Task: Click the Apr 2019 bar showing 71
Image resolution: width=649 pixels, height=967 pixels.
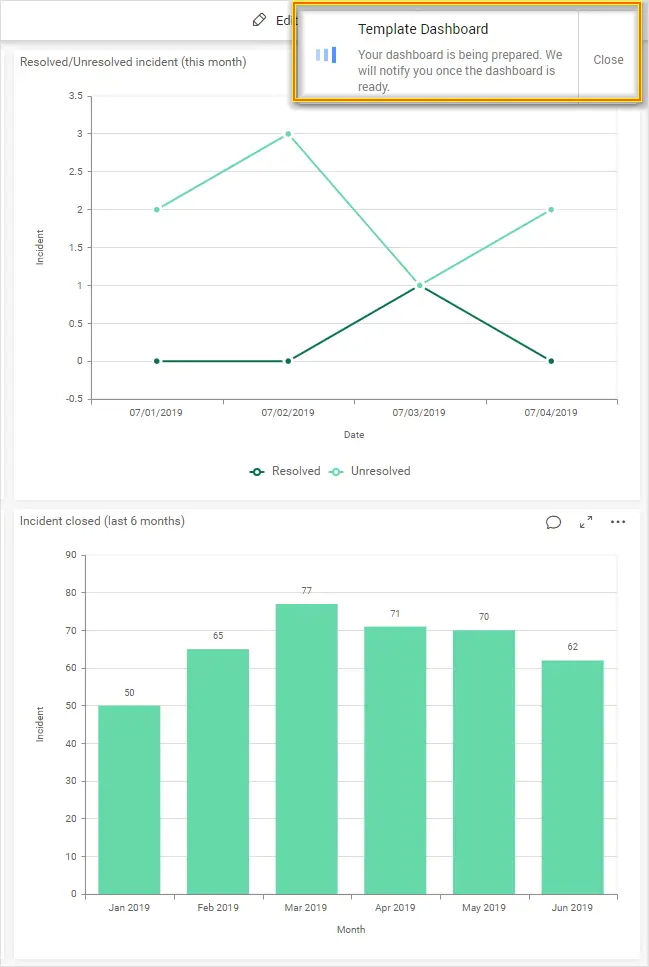Action: [x=395, y=759]
